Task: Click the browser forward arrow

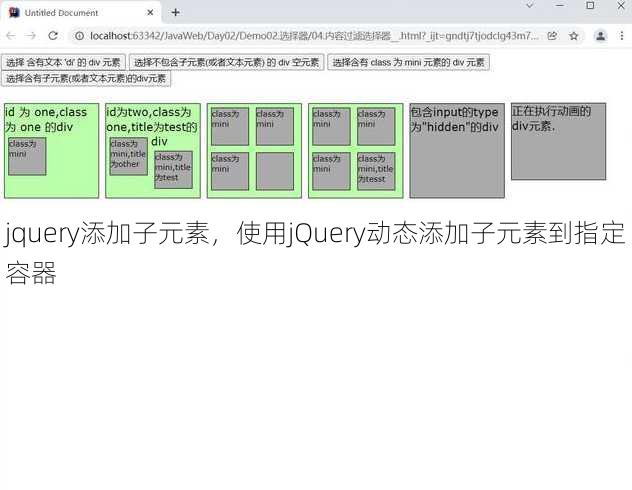Action: pos(31,36)
